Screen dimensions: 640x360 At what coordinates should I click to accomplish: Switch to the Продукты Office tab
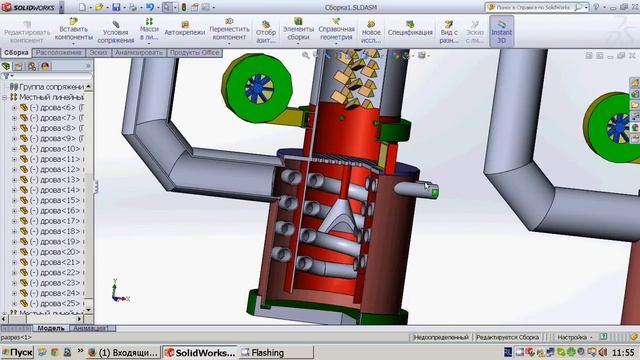coord(194,53)
